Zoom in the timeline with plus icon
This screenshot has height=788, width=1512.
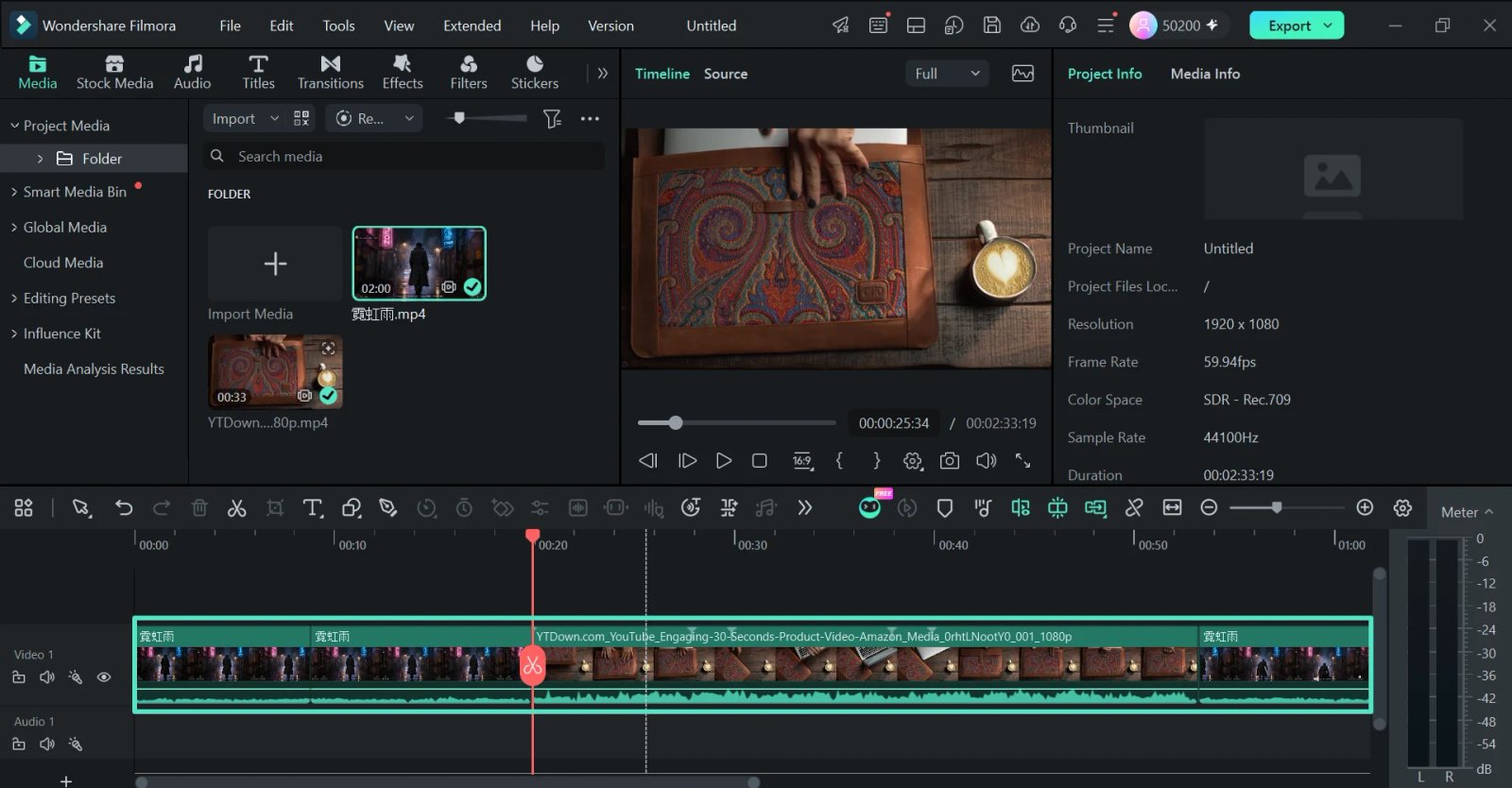(1365, 508)
